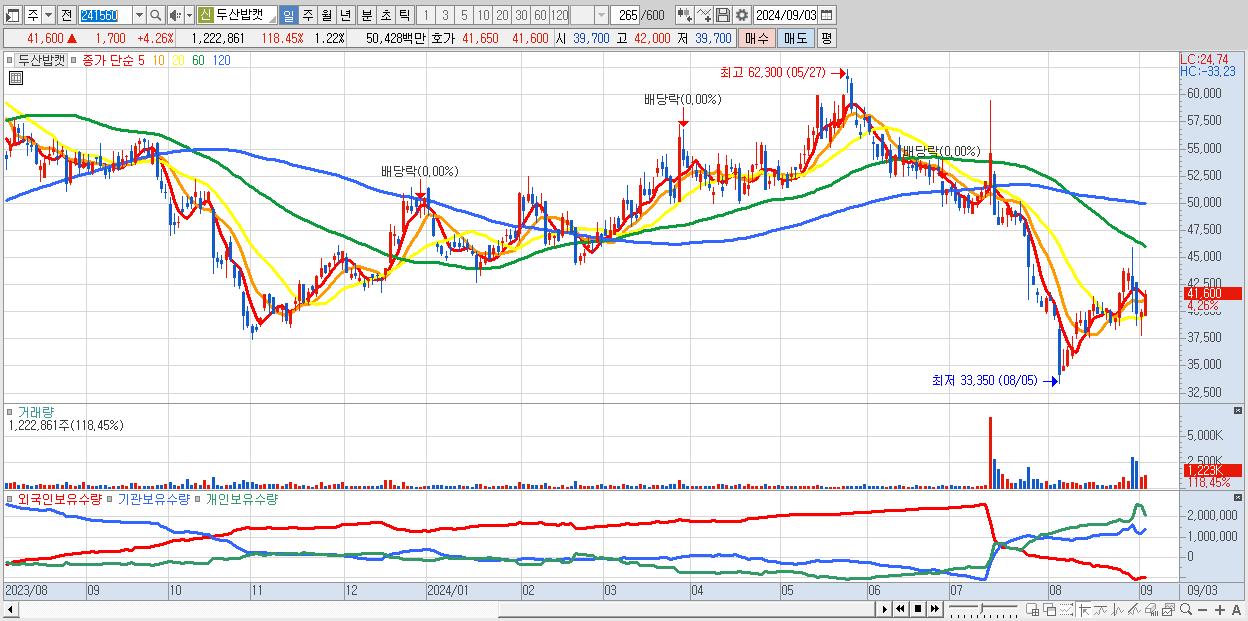Screen dimensions: 1248x621
Task: Click the minus zoom-out icon
Action: click(1203, 610)
